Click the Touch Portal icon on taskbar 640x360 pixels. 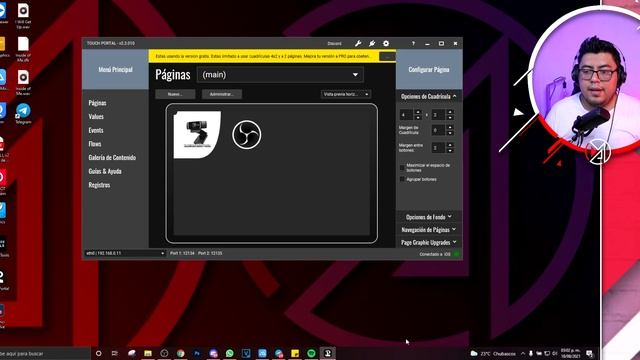pos(328,353)
